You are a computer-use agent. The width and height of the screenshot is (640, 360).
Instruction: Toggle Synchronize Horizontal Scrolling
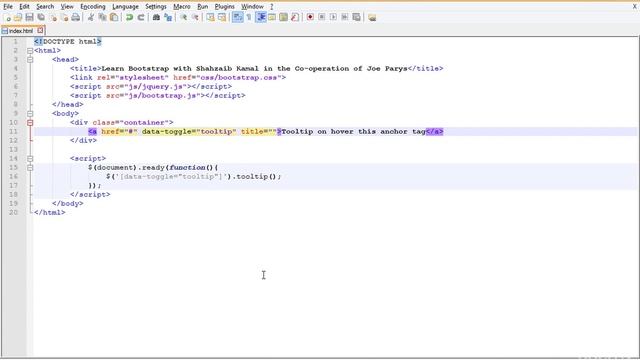pyautogui.click(x=222, y=18)
